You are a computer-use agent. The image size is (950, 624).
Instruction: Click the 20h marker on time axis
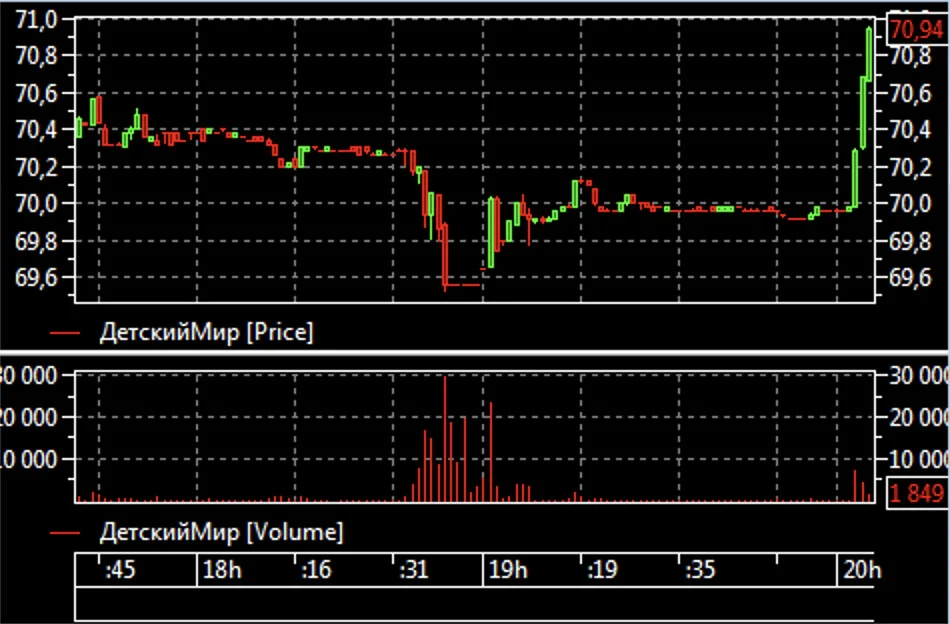(x=862, y=569)
